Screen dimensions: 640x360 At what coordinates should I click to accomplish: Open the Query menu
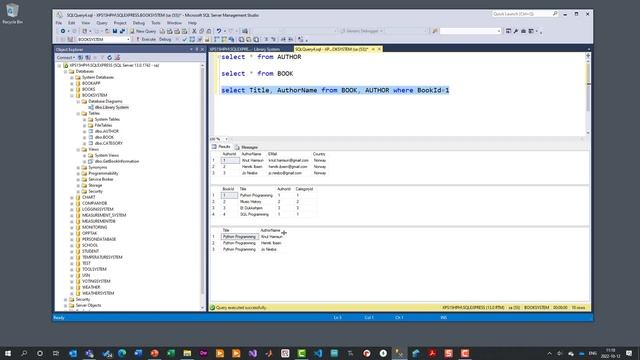point(102,23)
